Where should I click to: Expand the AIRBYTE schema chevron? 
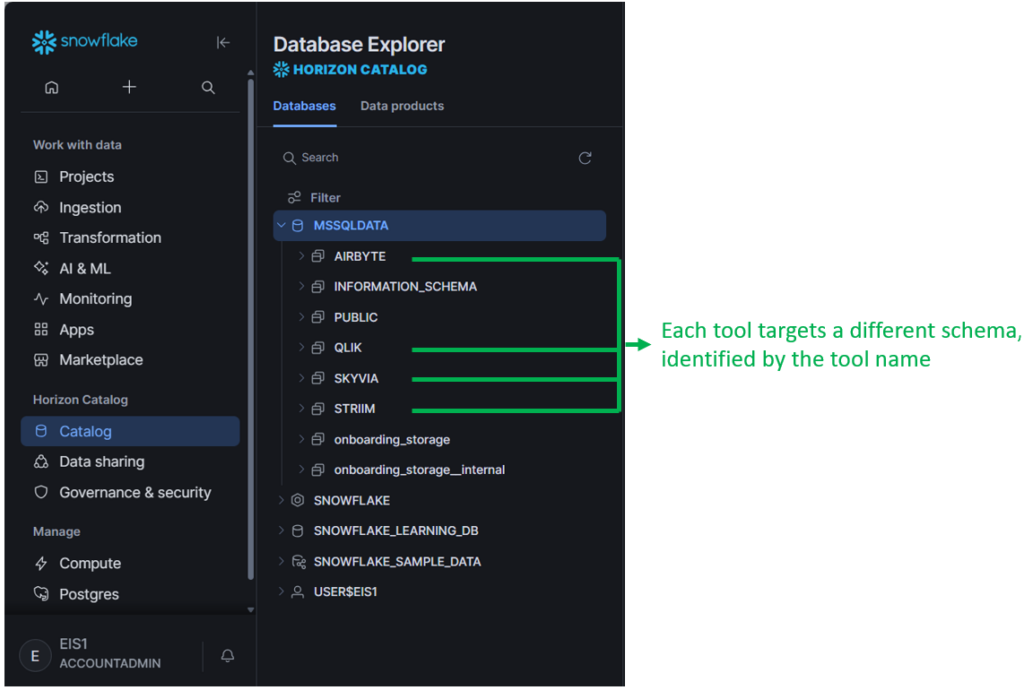point(301,256)
